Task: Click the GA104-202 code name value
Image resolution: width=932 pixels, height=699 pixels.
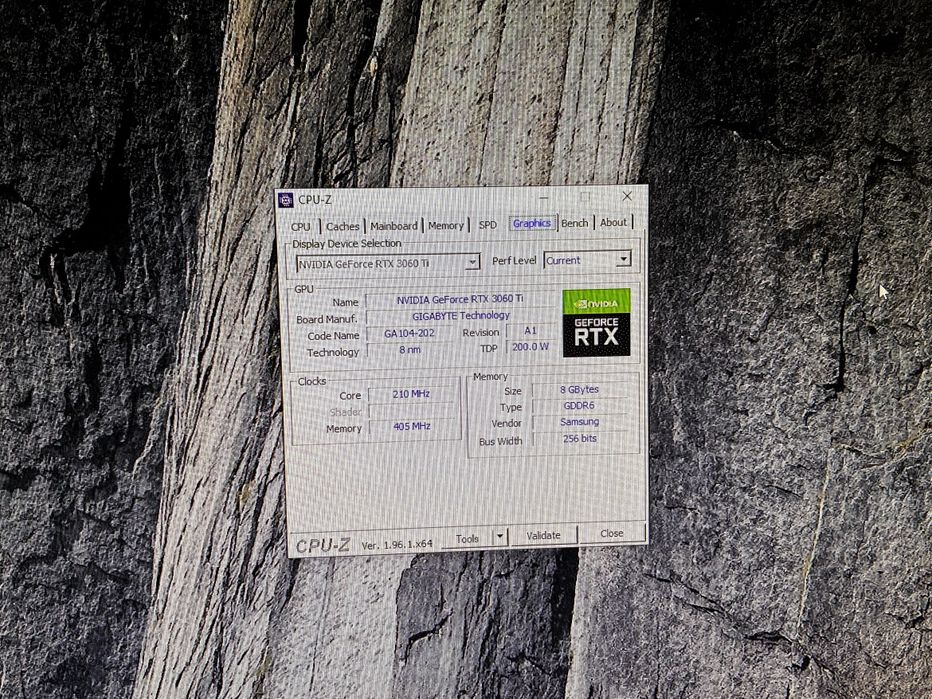Action: pos(409,333)
